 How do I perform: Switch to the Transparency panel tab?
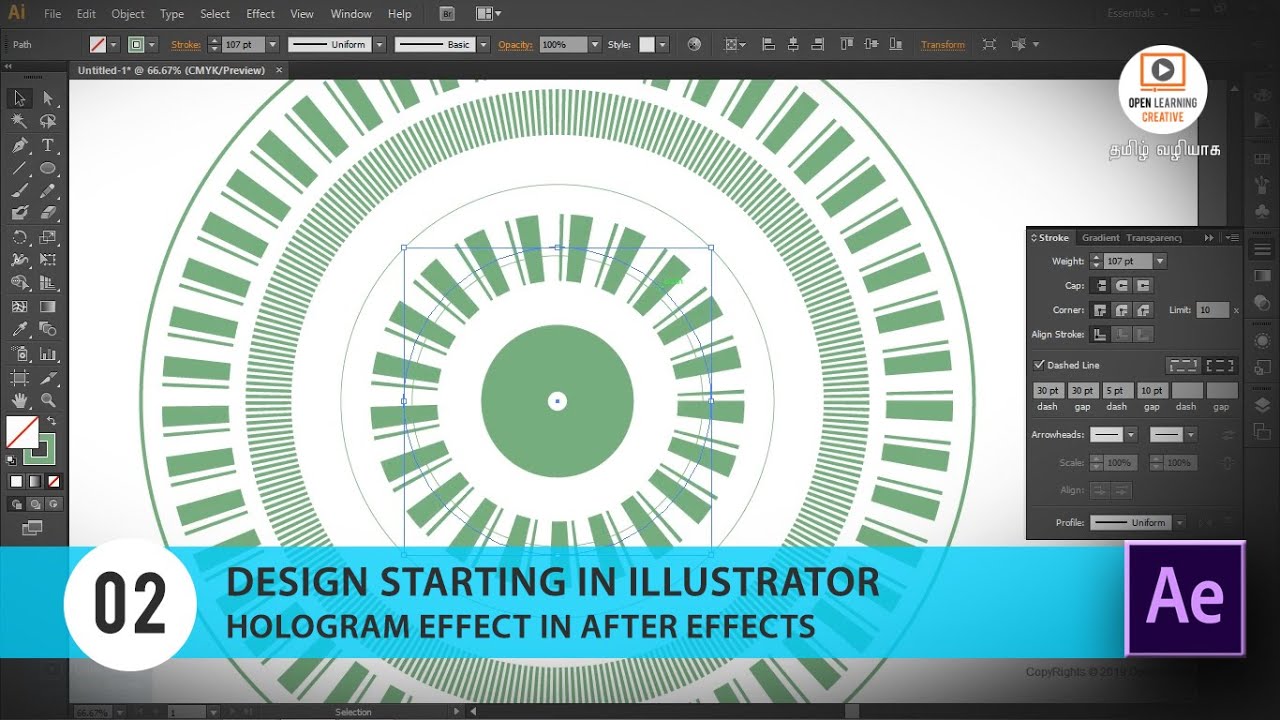1154,238
